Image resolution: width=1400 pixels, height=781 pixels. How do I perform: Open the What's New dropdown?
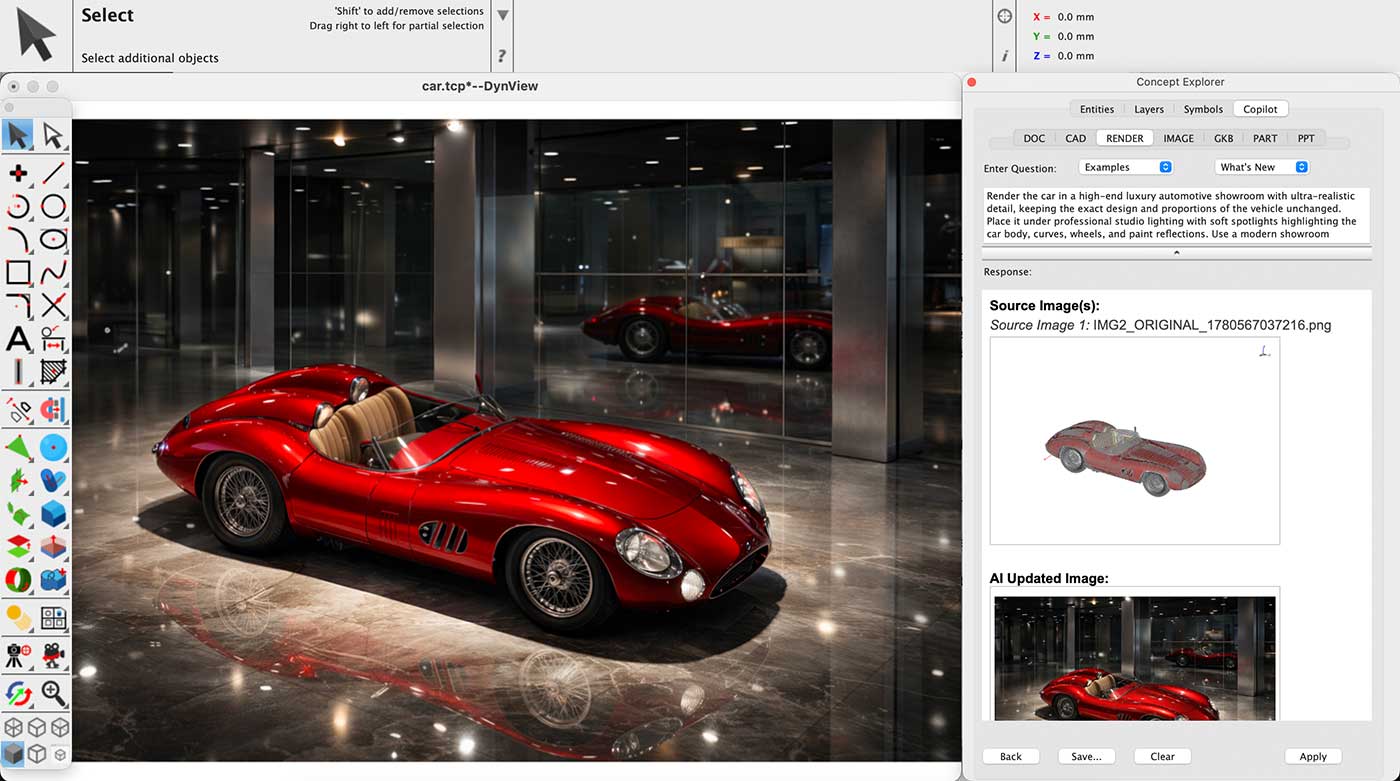click(x=1261, y=167)
